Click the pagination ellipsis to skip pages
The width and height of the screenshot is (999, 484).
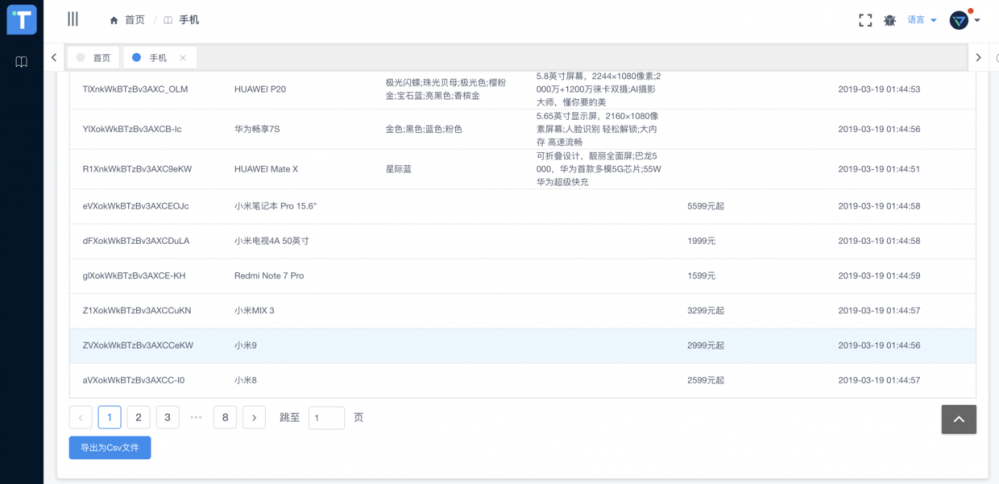tap(196, 418)
